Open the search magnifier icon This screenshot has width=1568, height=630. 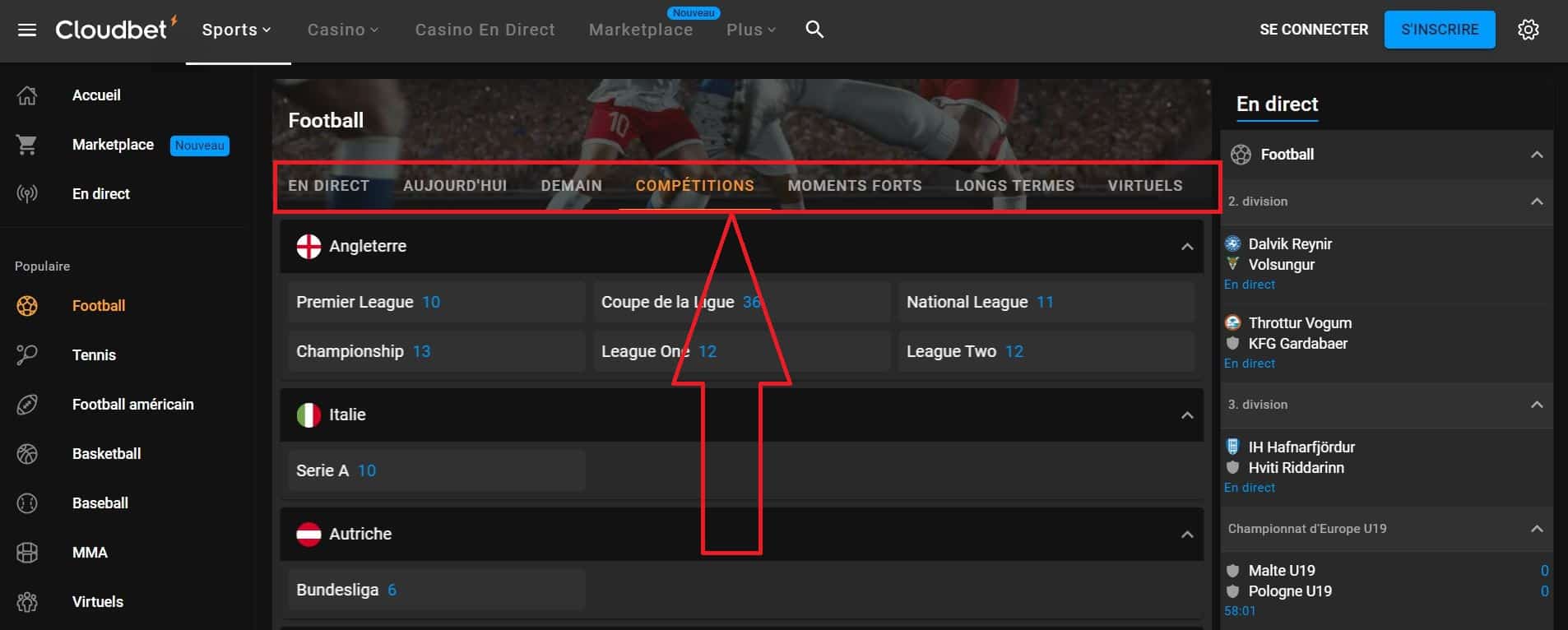(814, 30)
